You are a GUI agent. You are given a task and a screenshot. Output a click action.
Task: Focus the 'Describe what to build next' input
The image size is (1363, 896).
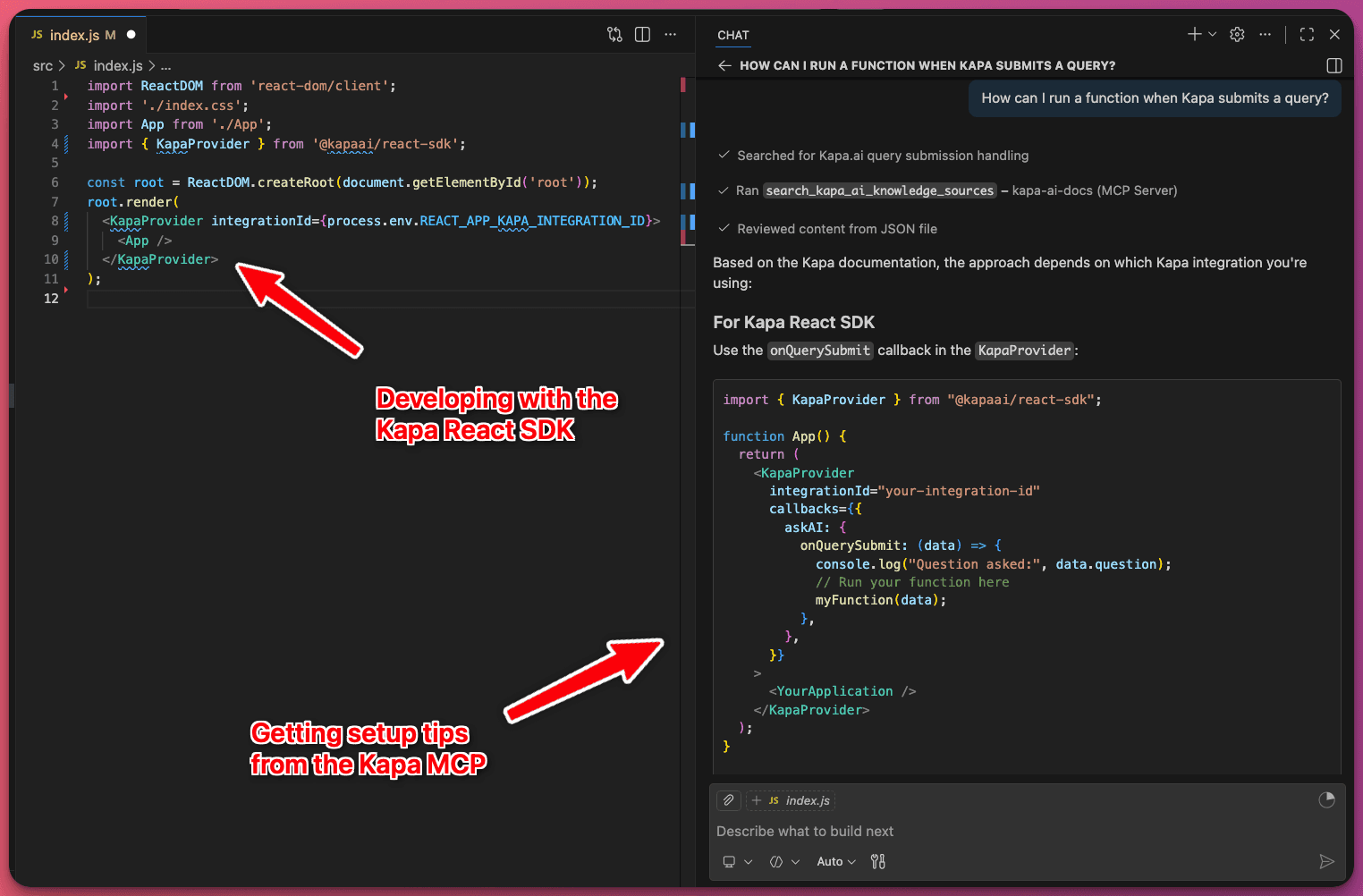pyautogui.click(x=1027, y=832)
